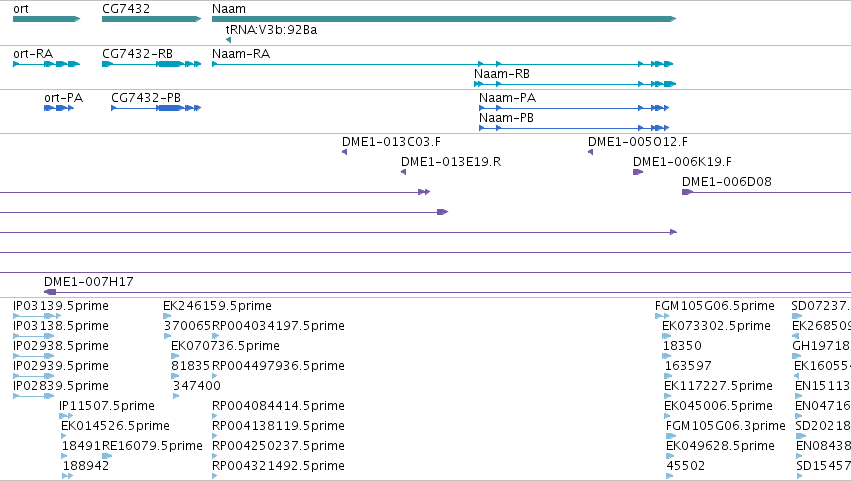Select the DME1-007H17 clone feature
This screenshot has width=851, height=481.
[447, 292]
